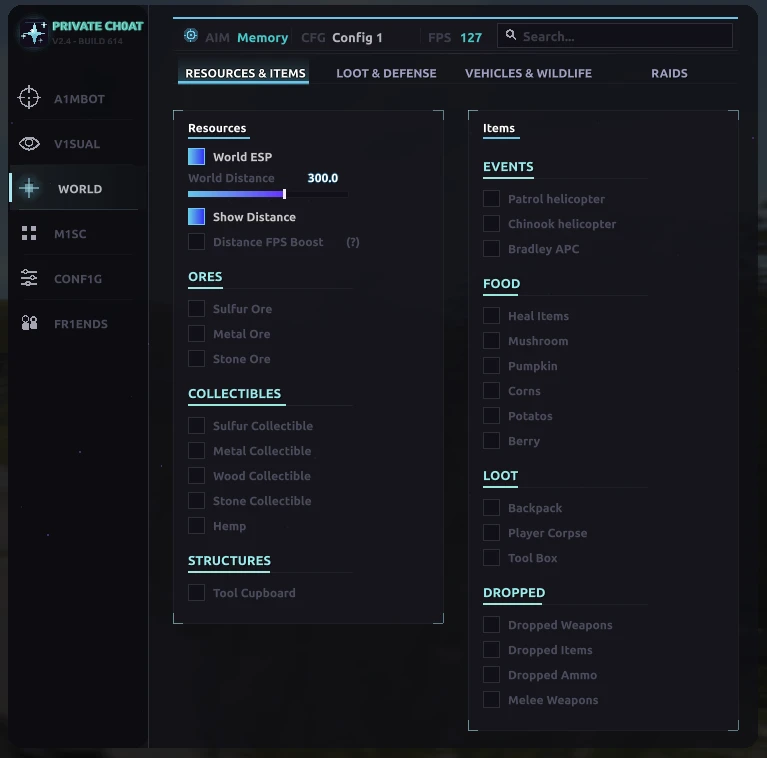Viewport: 767px width, 758px height.
Task: Enable Dropped Weapons checkbox
Action: [x=492, y=624]
